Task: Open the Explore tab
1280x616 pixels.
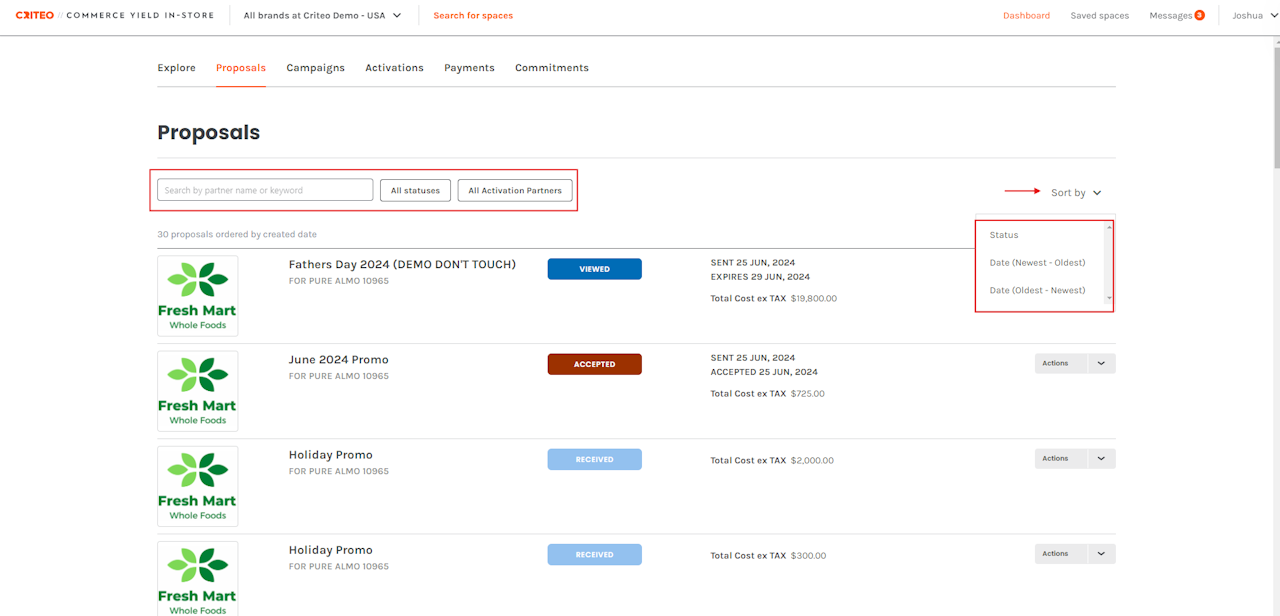Action: coord(176,68)
